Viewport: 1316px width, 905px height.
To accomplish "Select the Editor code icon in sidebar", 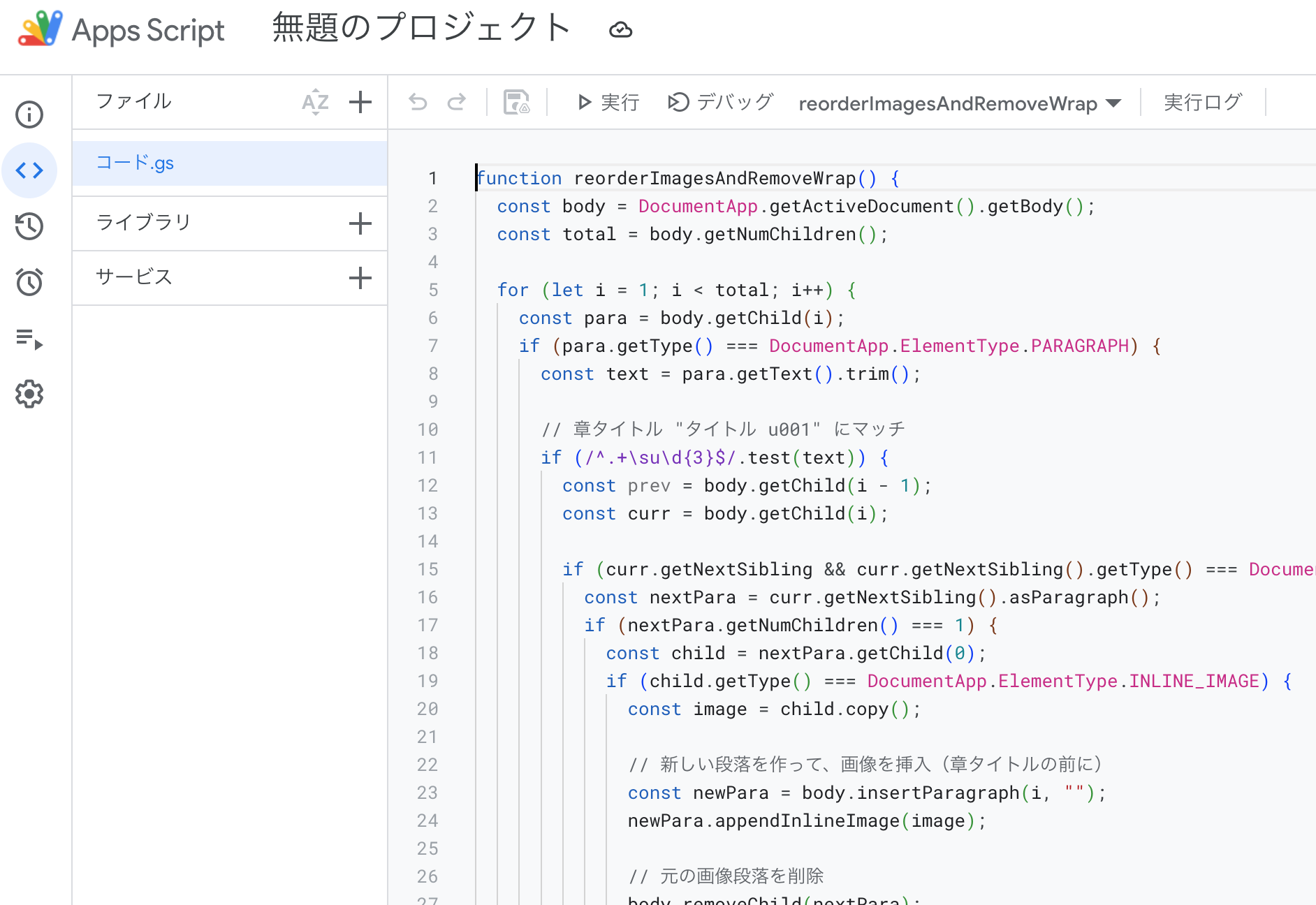I will (x=29, y=170).
